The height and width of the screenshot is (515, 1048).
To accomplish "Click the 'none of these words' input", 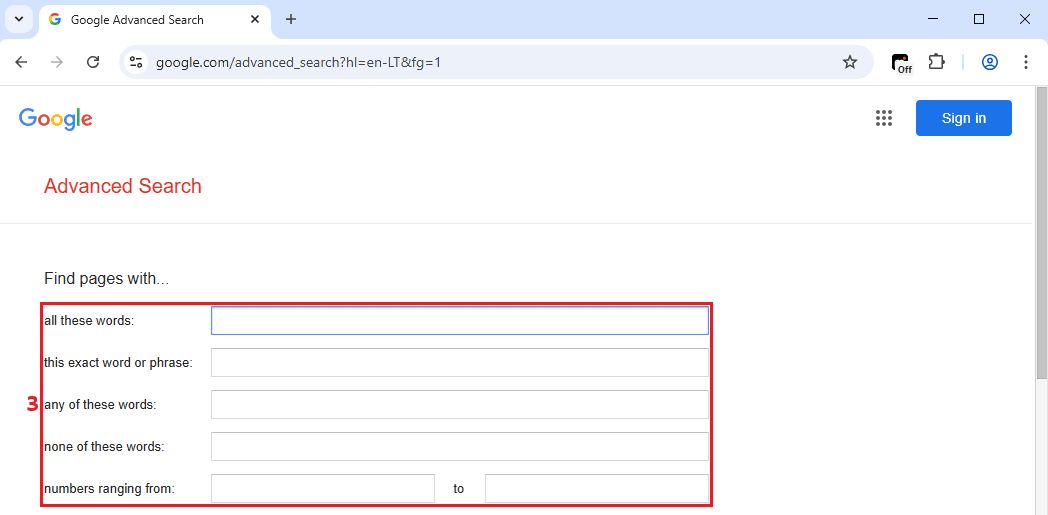I will [459, 447].
